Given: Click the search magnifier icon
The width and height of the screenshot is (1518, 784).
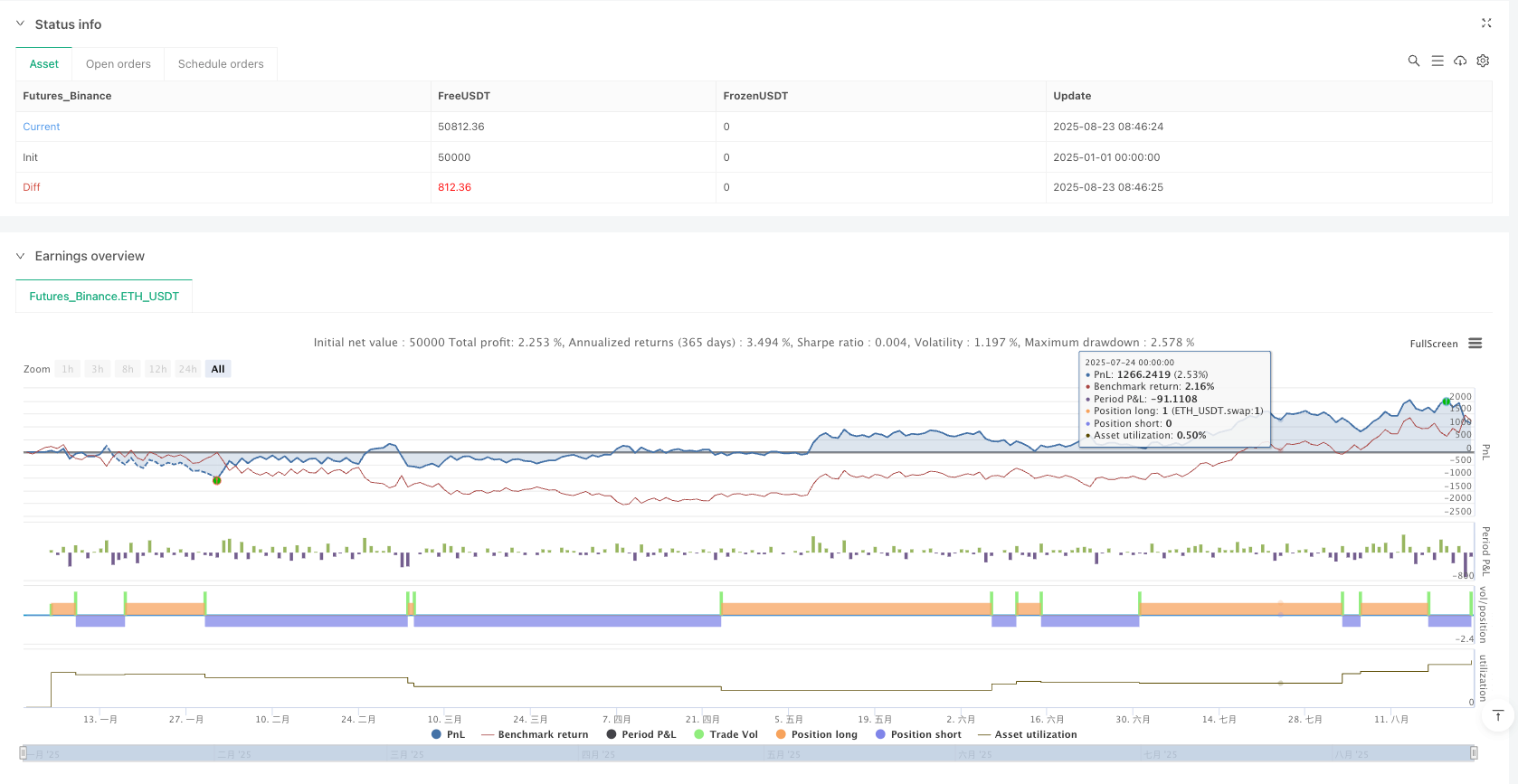Looking at the screenshot, I should [1413, 61].
